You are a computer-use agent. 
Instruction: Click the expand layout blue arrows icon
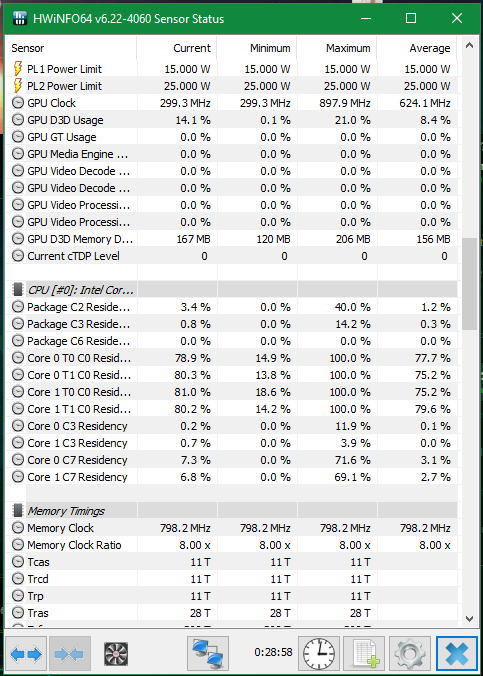26,654
